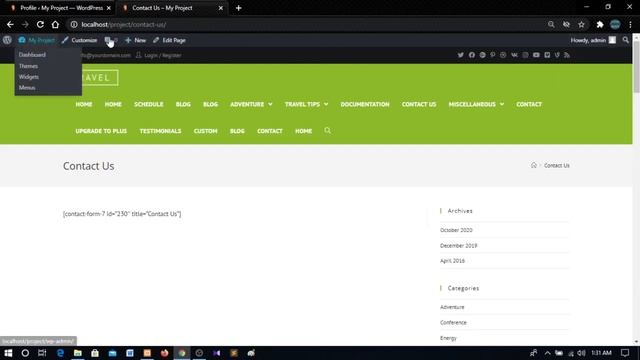Open Visual Studio from the taskbar
Viewport: 640px width, 360px height.
(x=216, y=353)
